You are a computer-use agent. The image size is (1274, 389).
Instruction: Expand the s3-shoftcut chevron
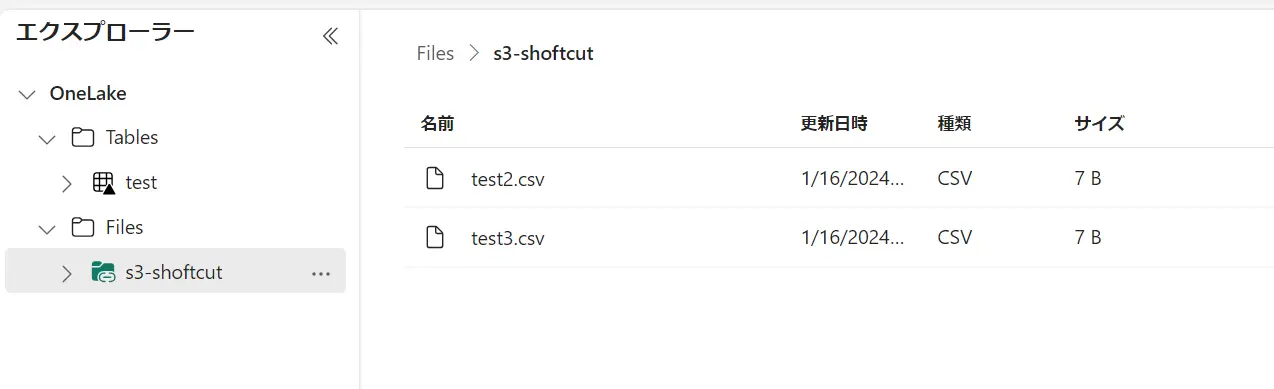(67, 273)
